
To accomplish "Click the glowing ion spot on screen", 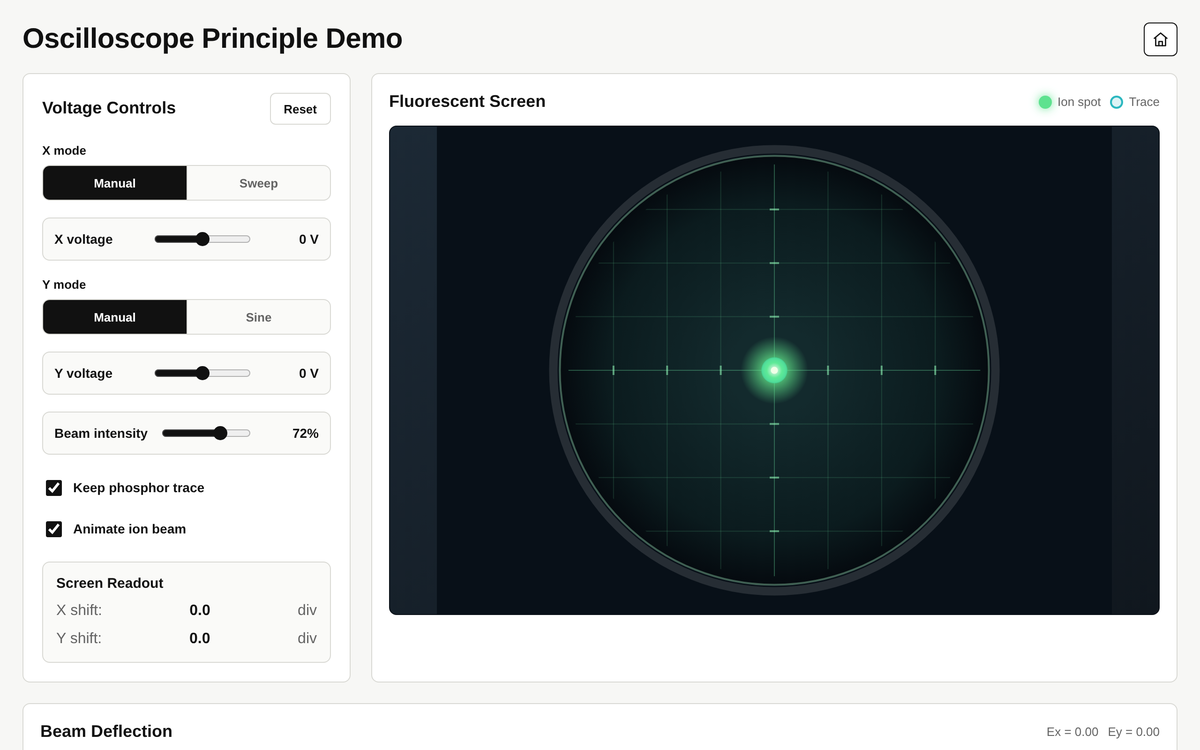I will [x=774, y=370].
